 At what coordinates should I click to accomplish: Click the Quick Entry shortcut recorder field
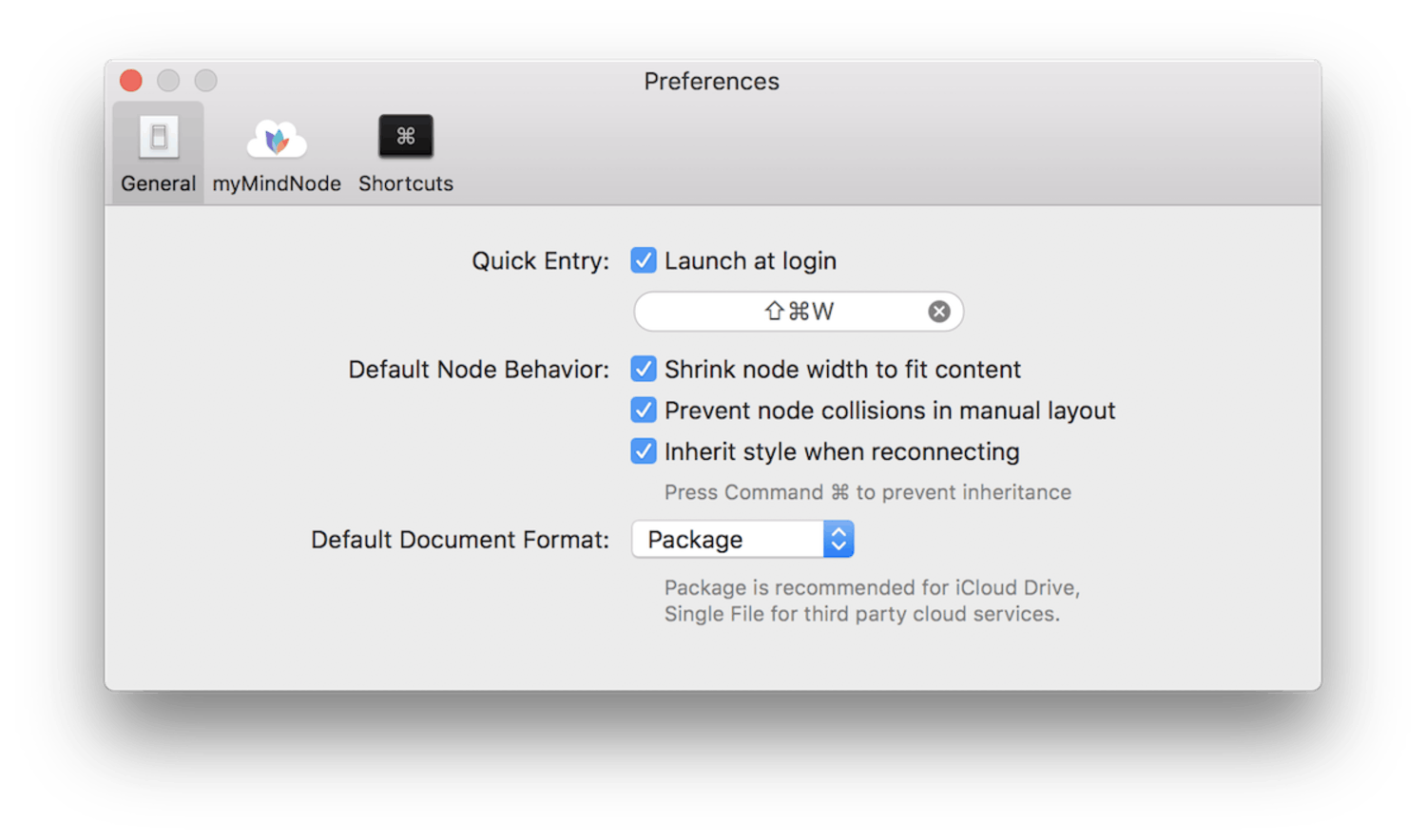point(799,312)
